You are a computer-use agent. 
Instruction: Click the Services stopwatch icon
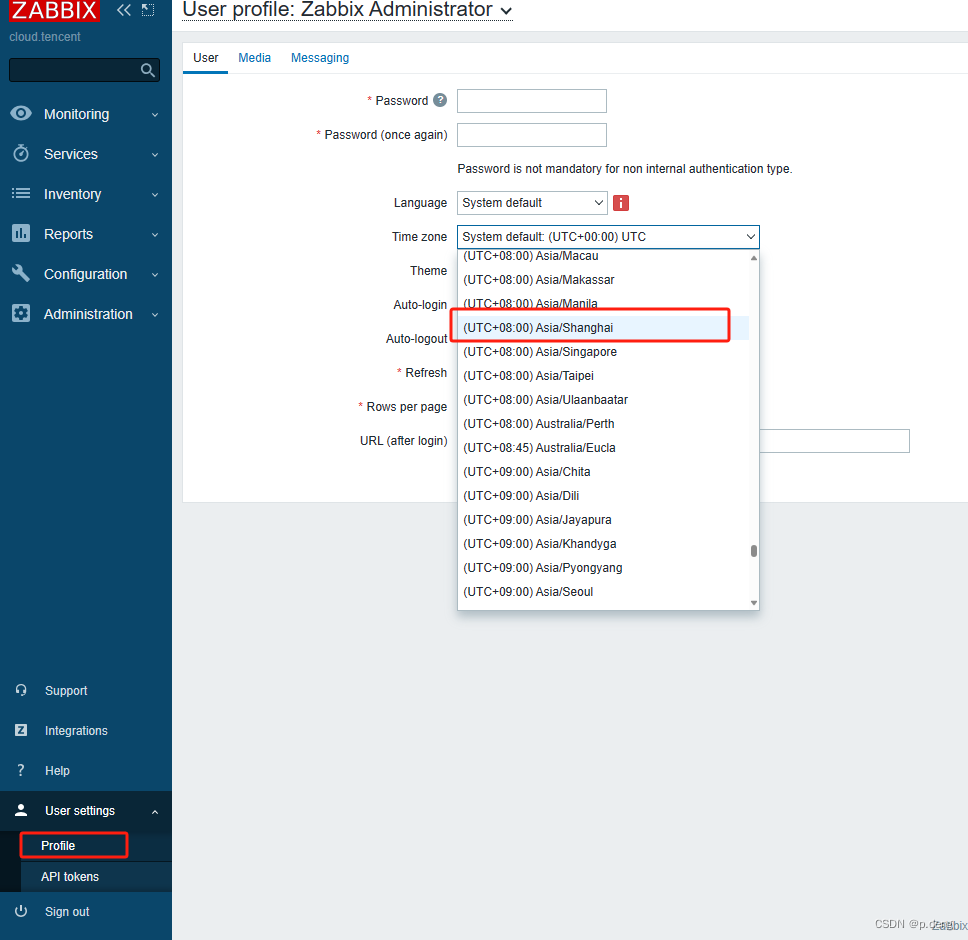(x=21, y=153)
